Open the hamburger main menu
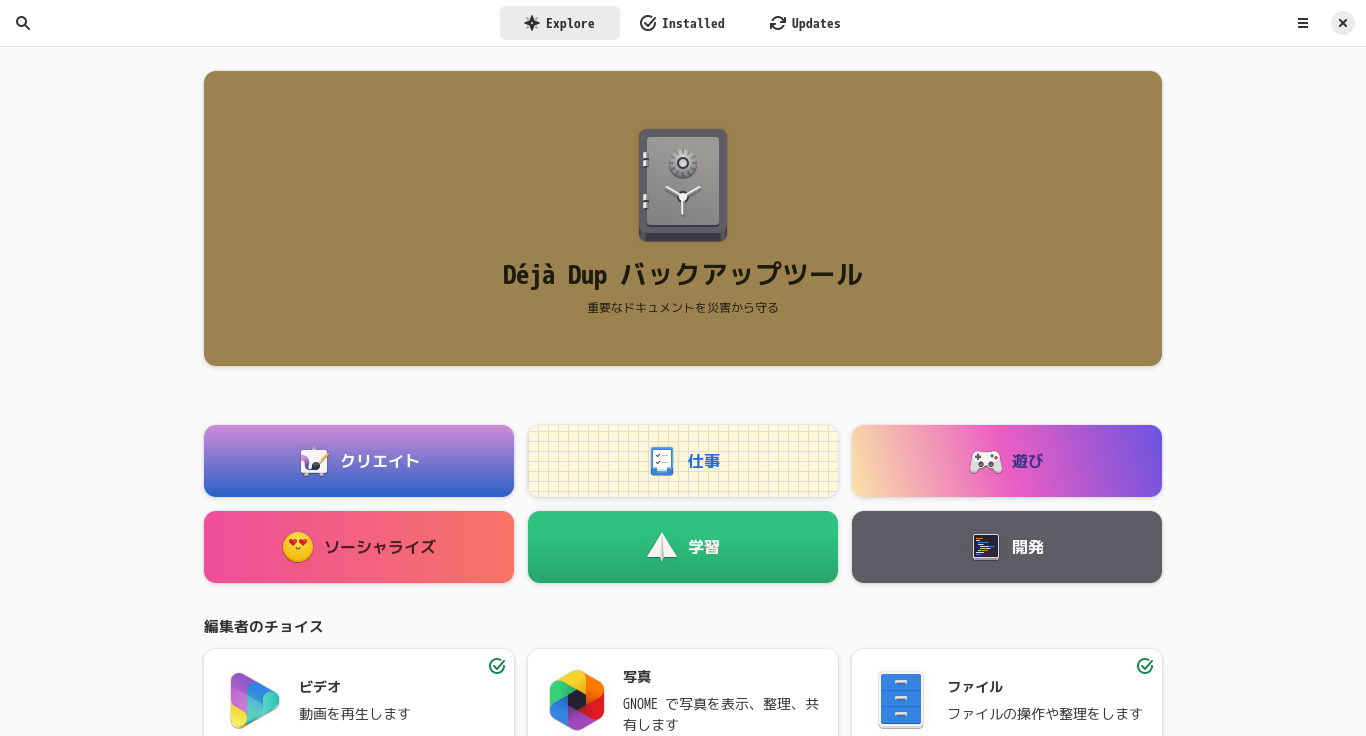The width and height of the screenshot is (1366, 736). (1303, 23)
